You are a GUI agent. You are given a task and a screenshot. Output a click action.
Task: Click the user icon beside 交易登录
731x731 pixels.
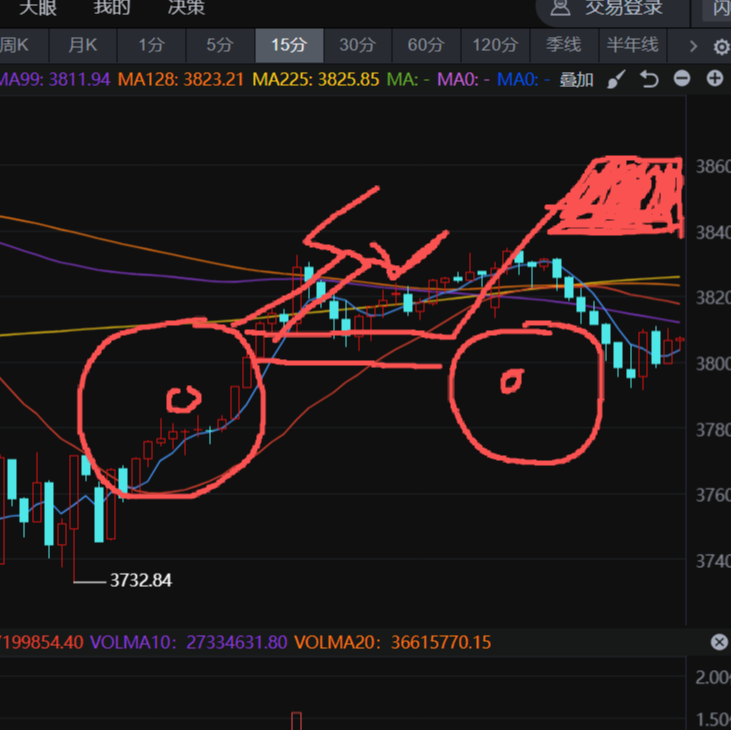coord(561,8)
